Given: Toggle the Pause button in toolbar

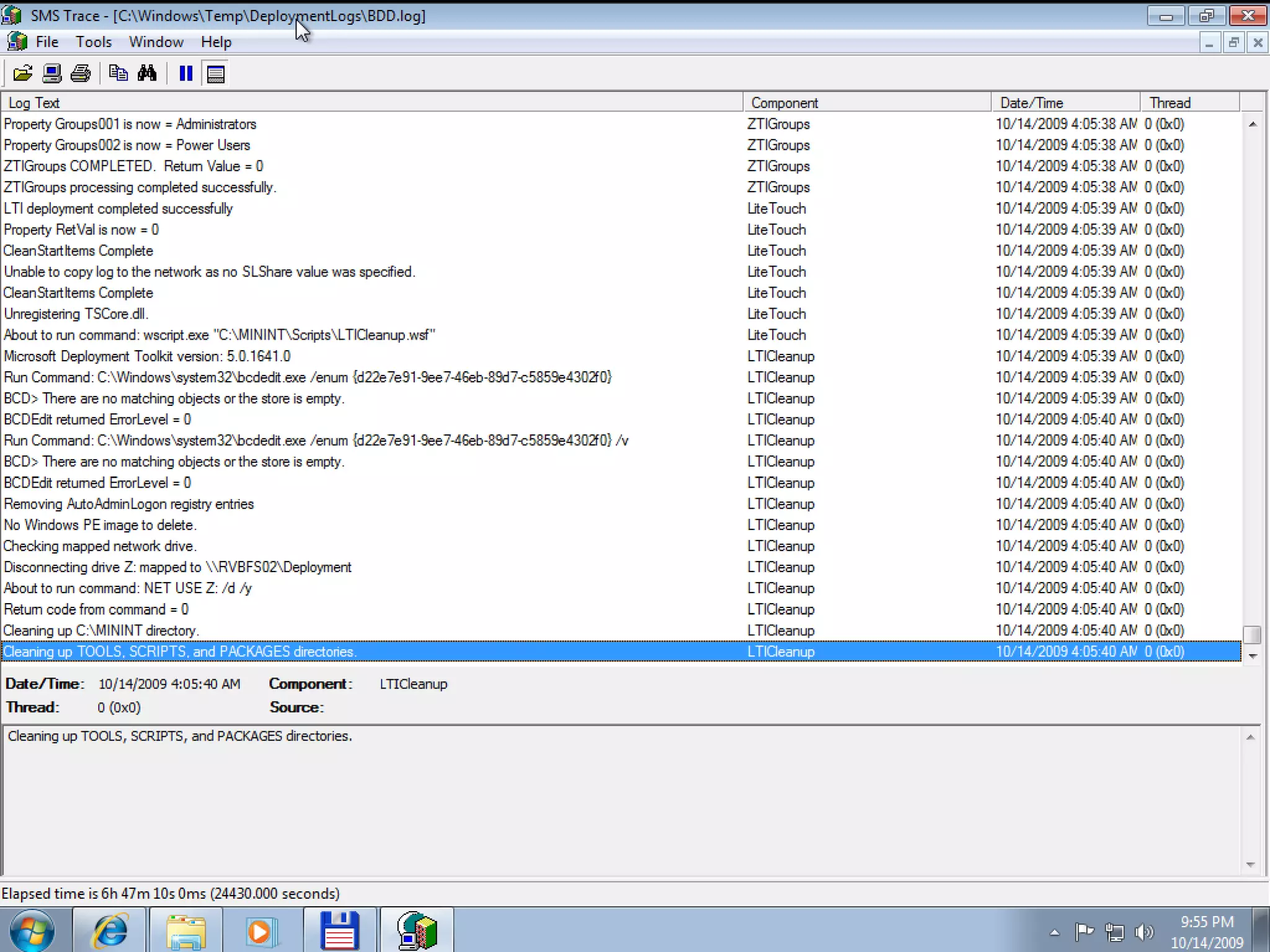Looking at the screenshot, I should coord(185,74).
